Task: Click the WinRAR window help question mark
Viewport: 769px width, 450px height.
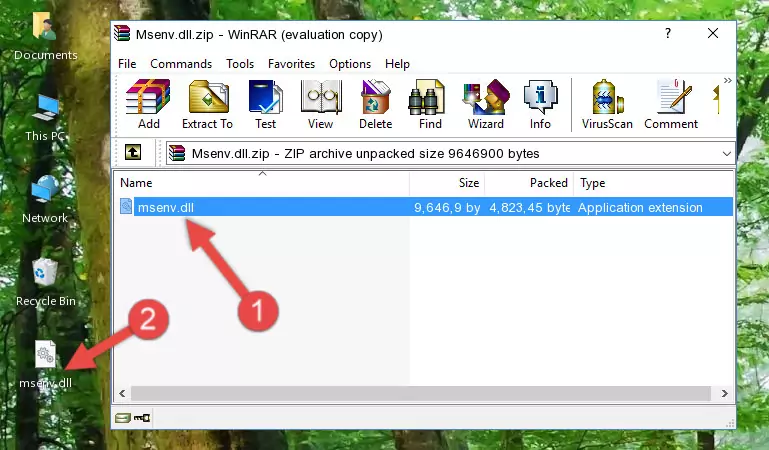Action: point(667,33)
